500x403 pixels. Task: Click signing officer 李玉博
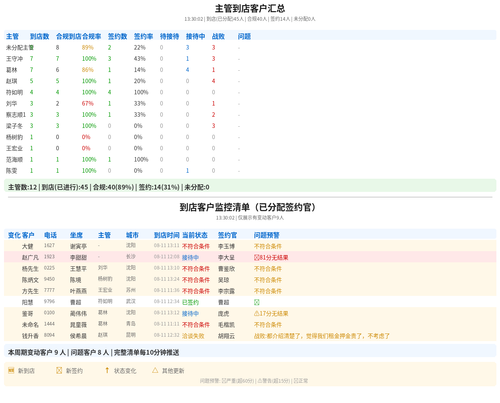tap(226, 246)
